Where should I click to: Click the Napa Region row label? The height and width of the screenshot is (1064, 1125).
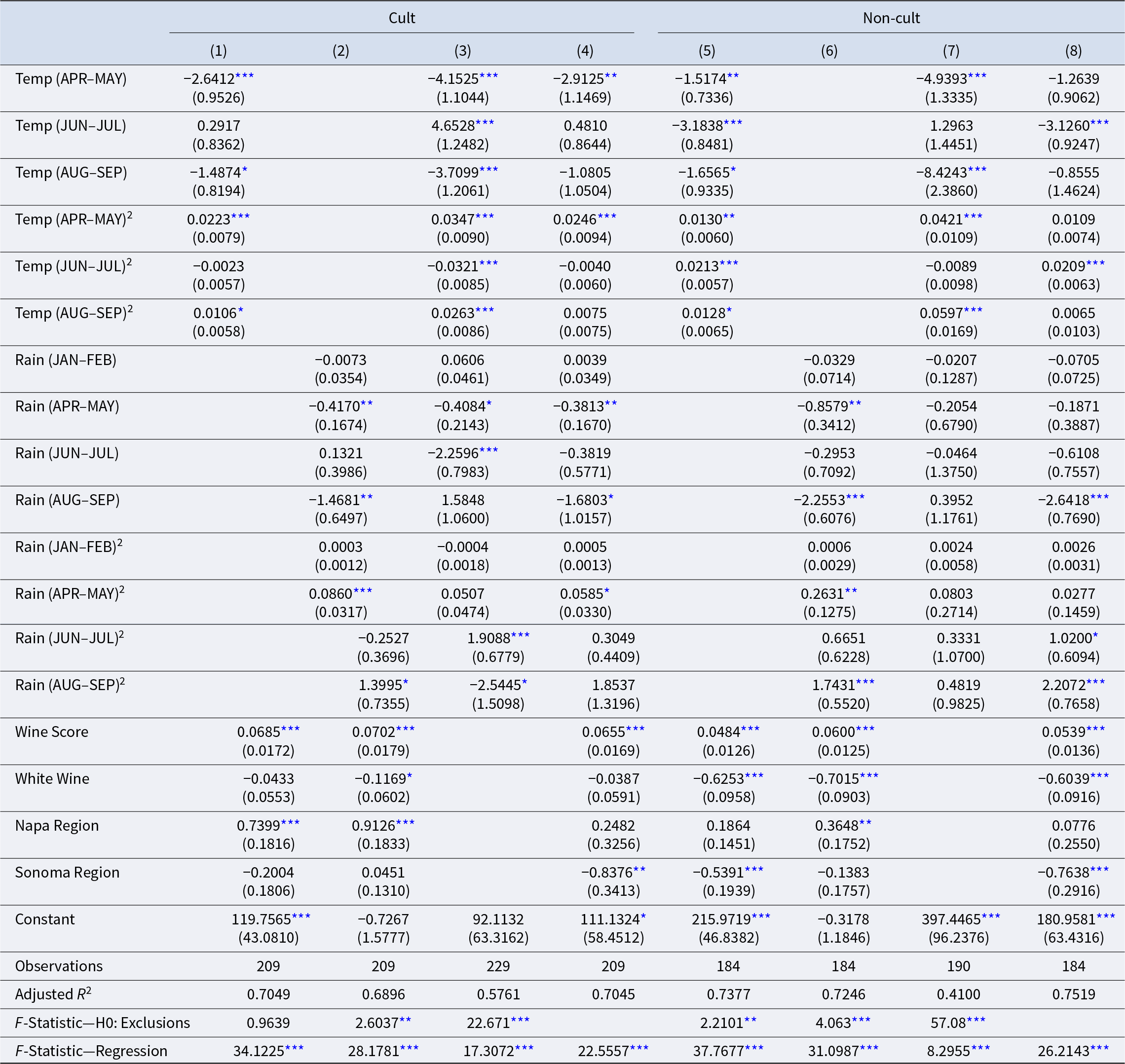tap(57, 825)
